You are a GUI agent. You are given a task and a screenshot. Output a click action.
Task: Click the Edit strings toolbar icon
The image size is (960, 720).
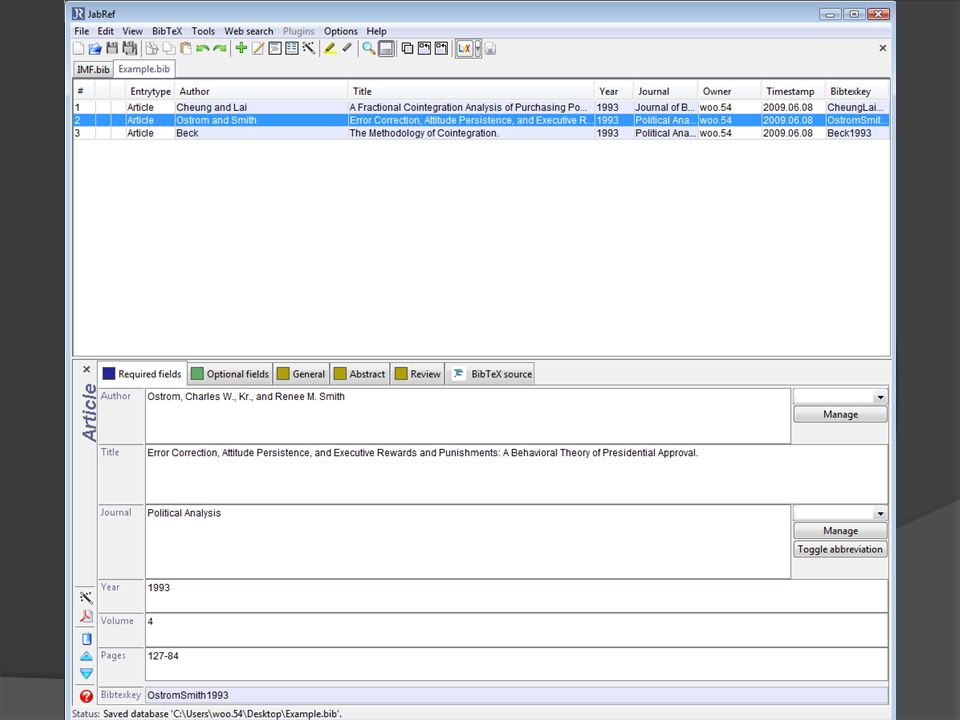click(292, 48)
